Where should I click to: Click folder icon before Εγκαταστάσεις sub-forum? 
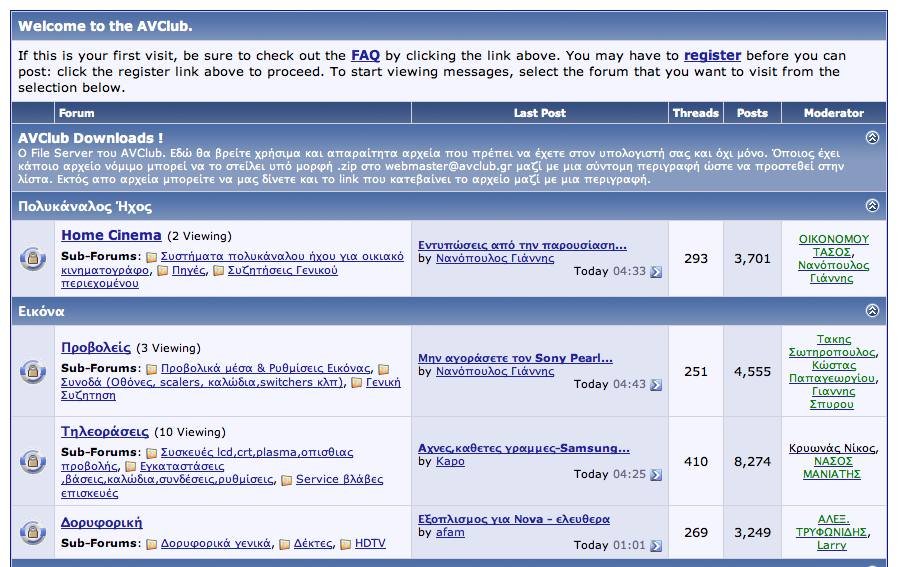pyautogui.click(x=131, y=467)
